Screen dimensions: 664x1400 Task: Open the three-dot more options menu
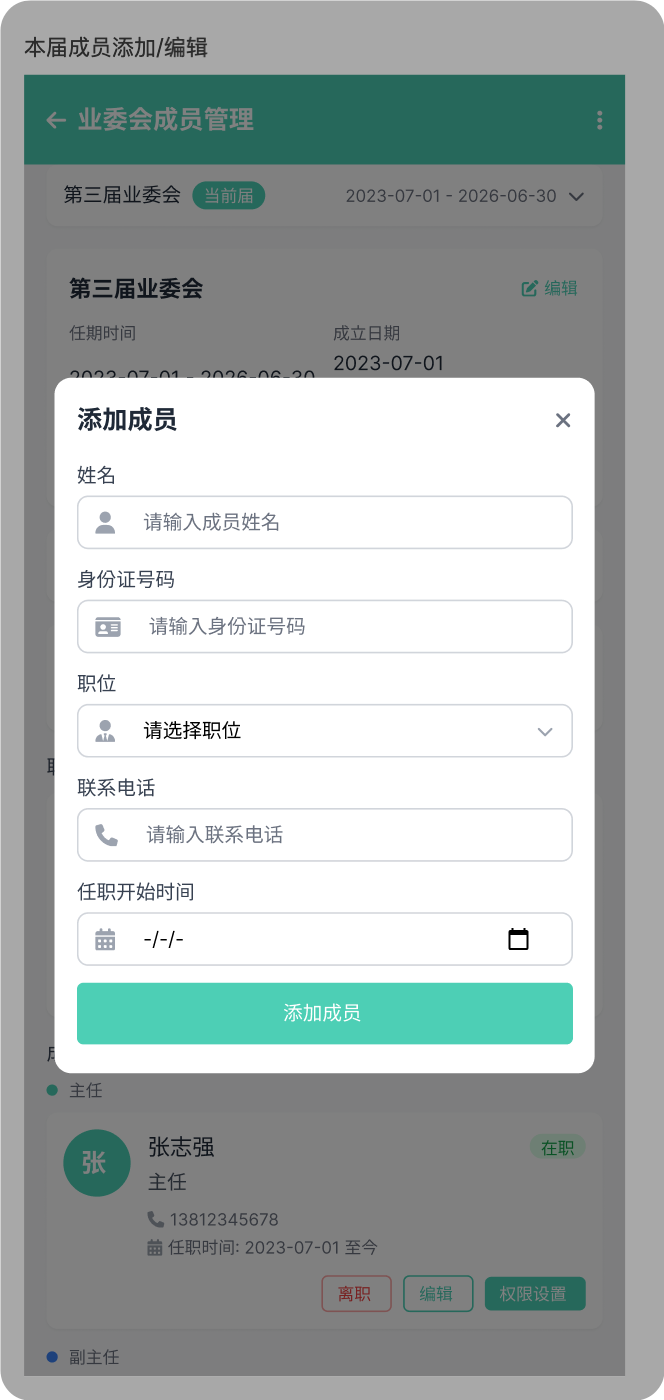click(599, 120)
